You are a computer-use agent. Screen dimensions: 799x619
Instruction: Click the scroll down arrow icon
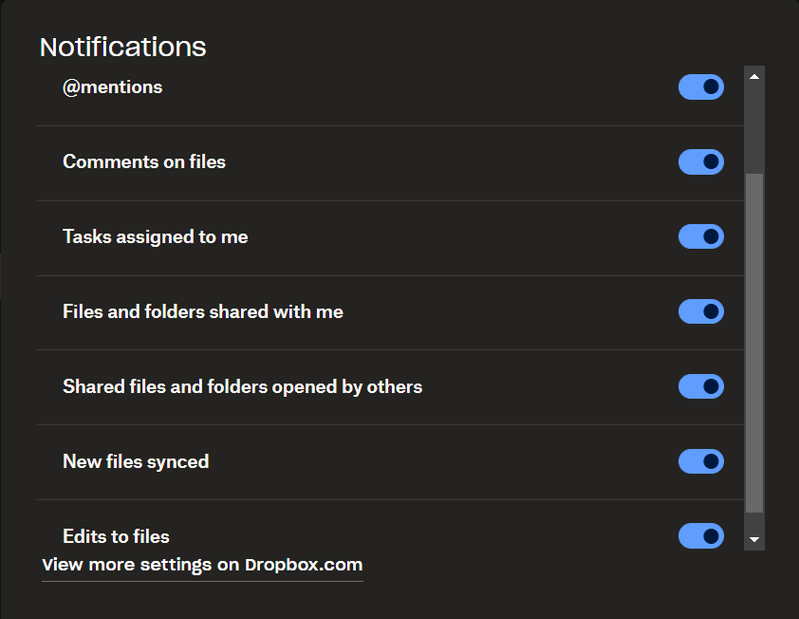point(755,540)
